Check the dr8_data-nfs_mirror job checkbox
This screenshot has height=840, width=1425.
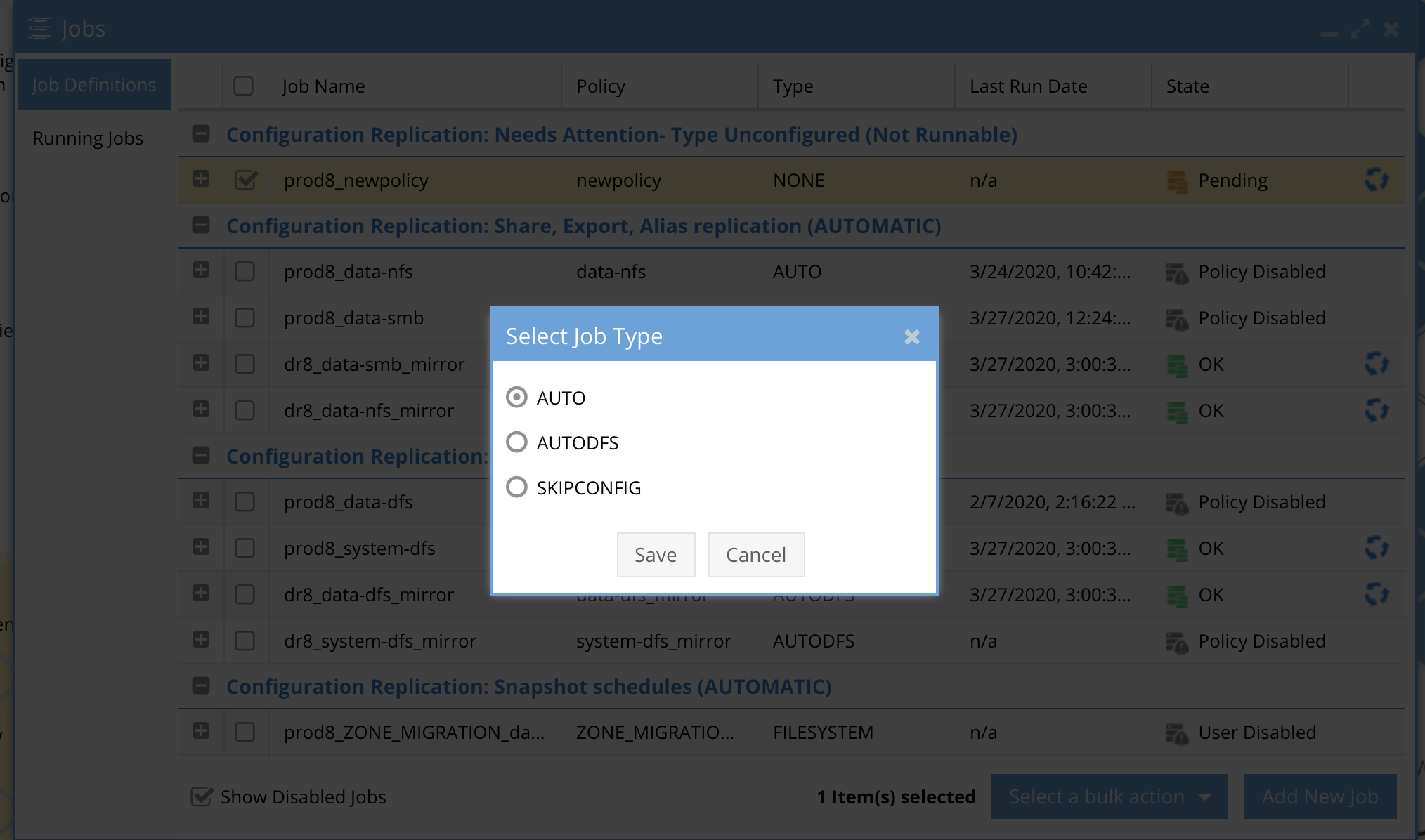pos(245,411)
